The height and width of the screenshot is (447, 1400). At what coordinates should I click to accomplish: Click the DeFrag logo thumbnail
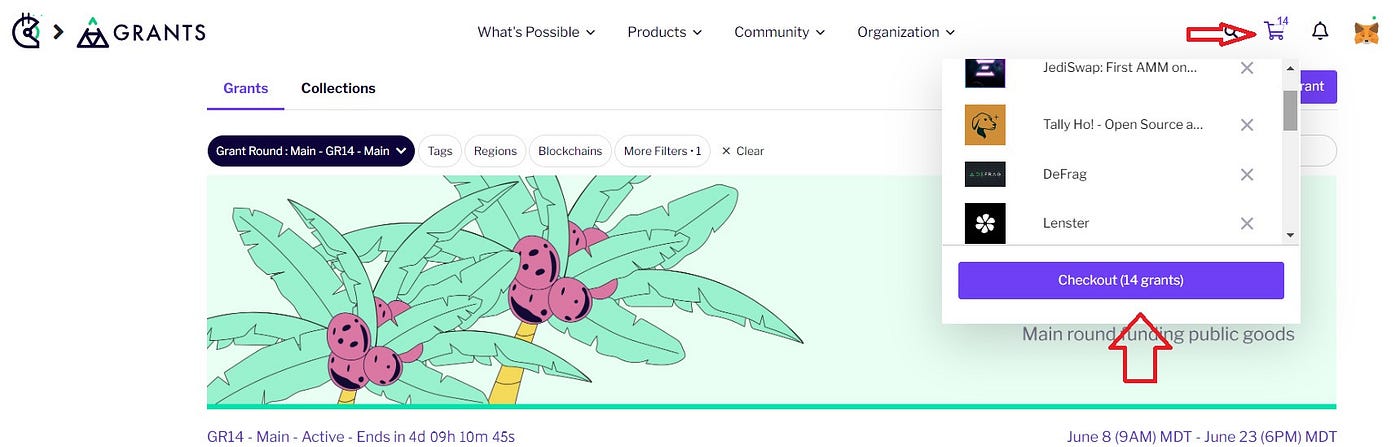click(x=985, y=174)
